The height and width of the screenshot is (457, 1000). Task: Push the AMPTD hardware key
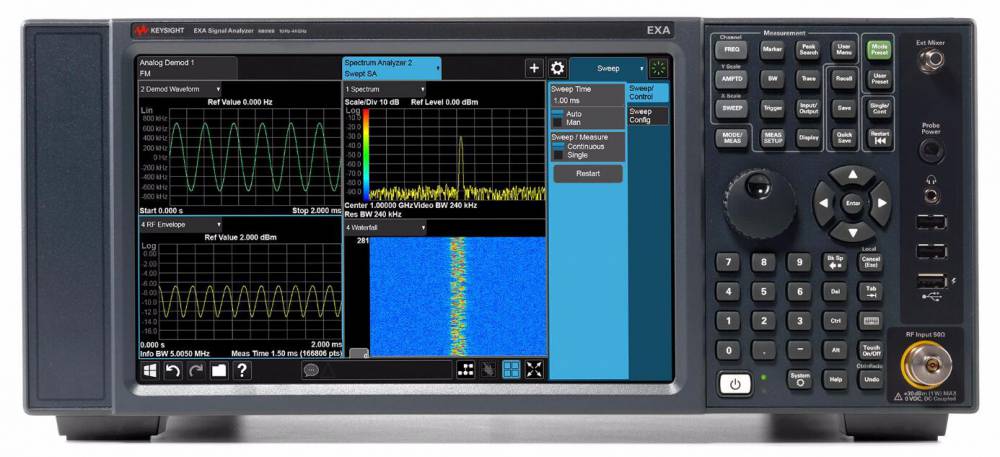pyautogui.click(x=731, y=79)
